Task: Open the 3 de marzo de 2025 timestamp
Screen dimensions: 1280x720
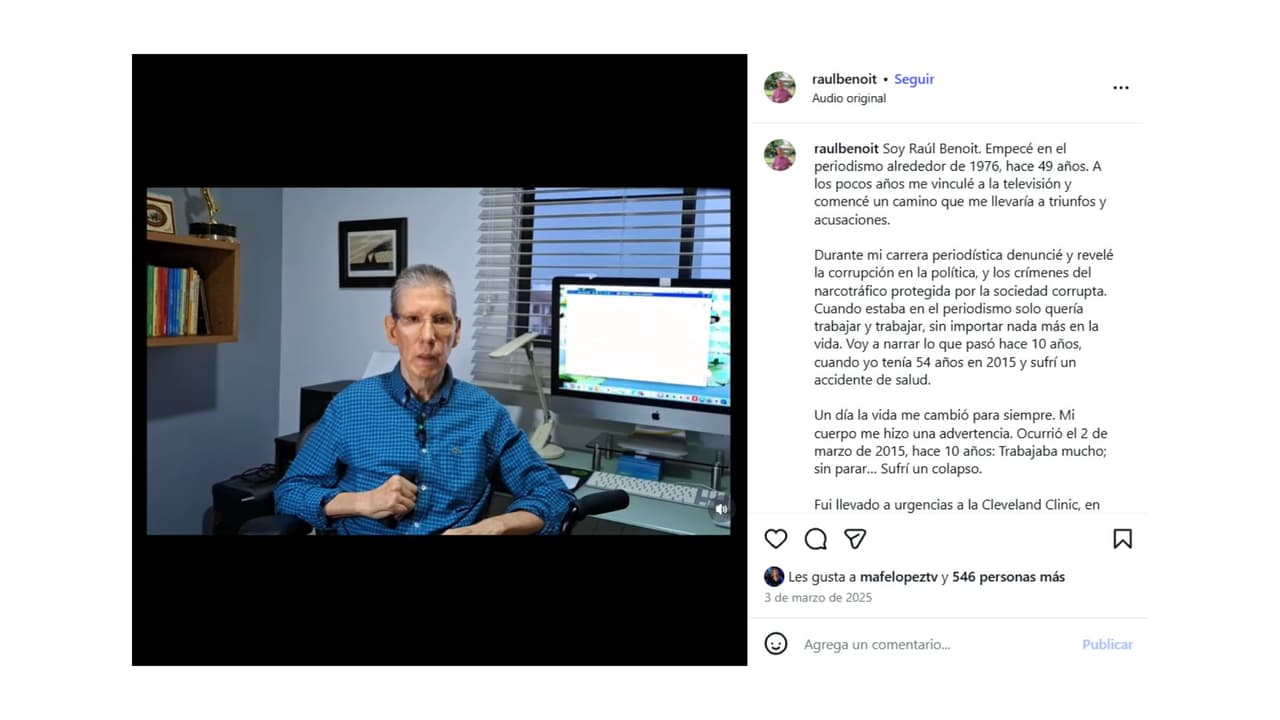Action: [x=818, y=598]
